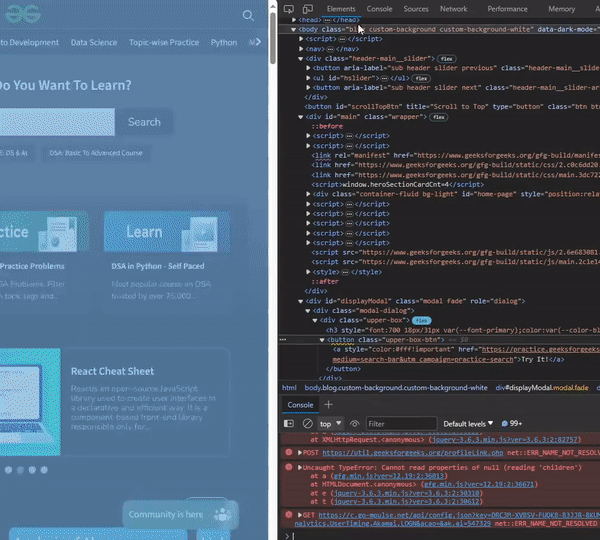Click the webpage vertical scrollbar thumb
Viewport: 600px width, 540px height.
(x=272, y=38)
